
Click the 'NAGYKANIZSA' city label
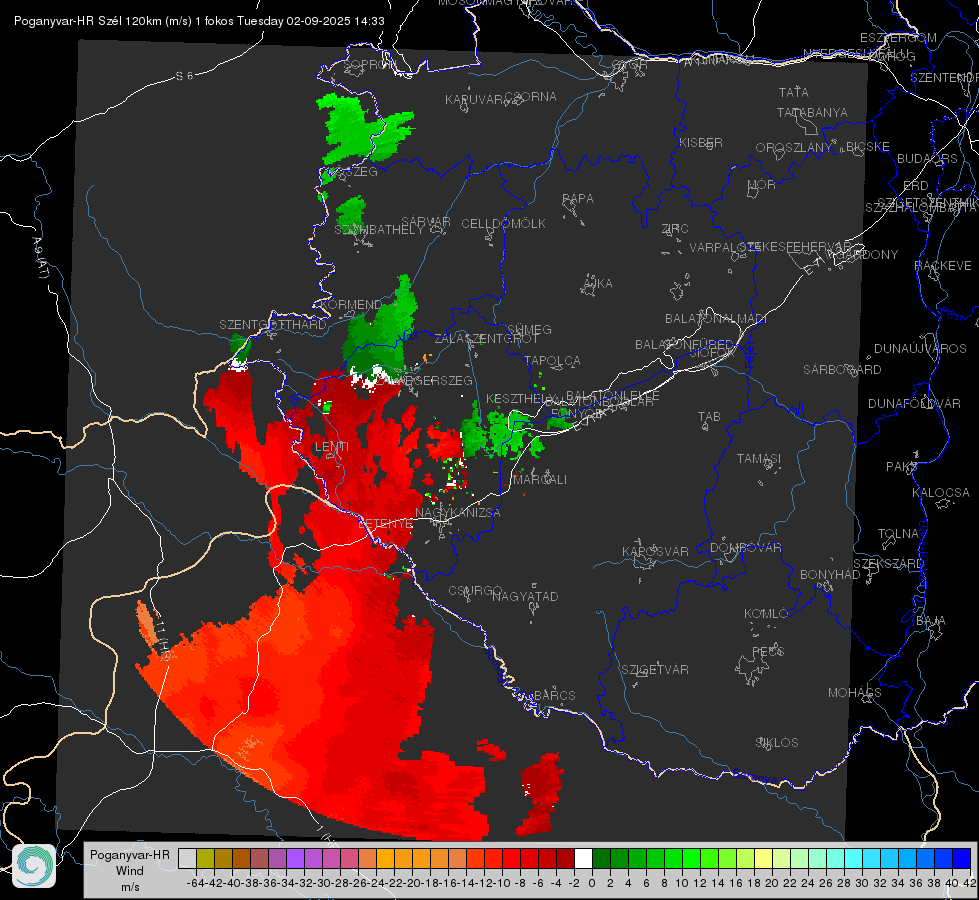(458, 513)
